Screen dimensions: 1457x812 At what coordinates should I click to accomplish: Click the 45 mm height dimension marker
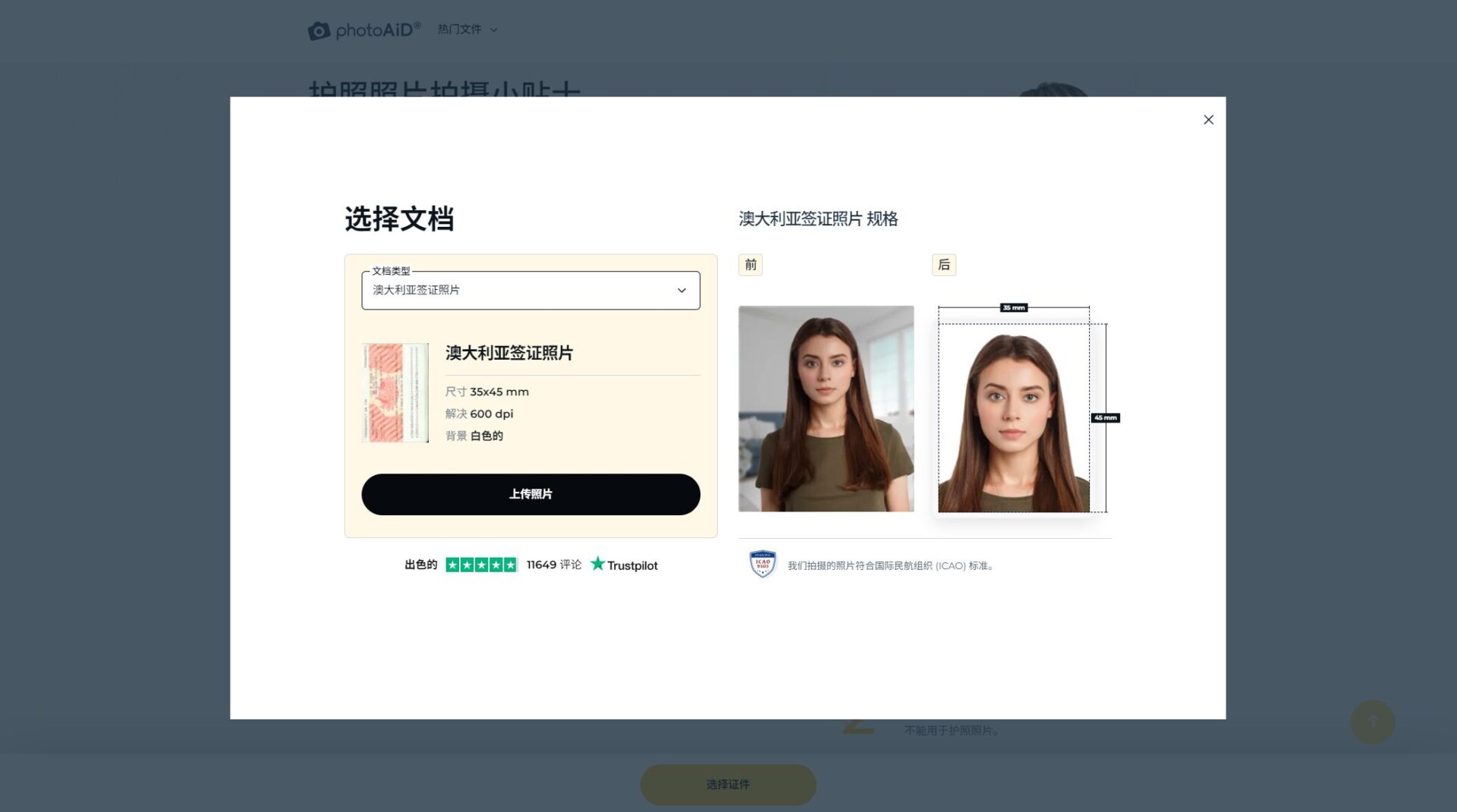click(x=1105, y=417)
